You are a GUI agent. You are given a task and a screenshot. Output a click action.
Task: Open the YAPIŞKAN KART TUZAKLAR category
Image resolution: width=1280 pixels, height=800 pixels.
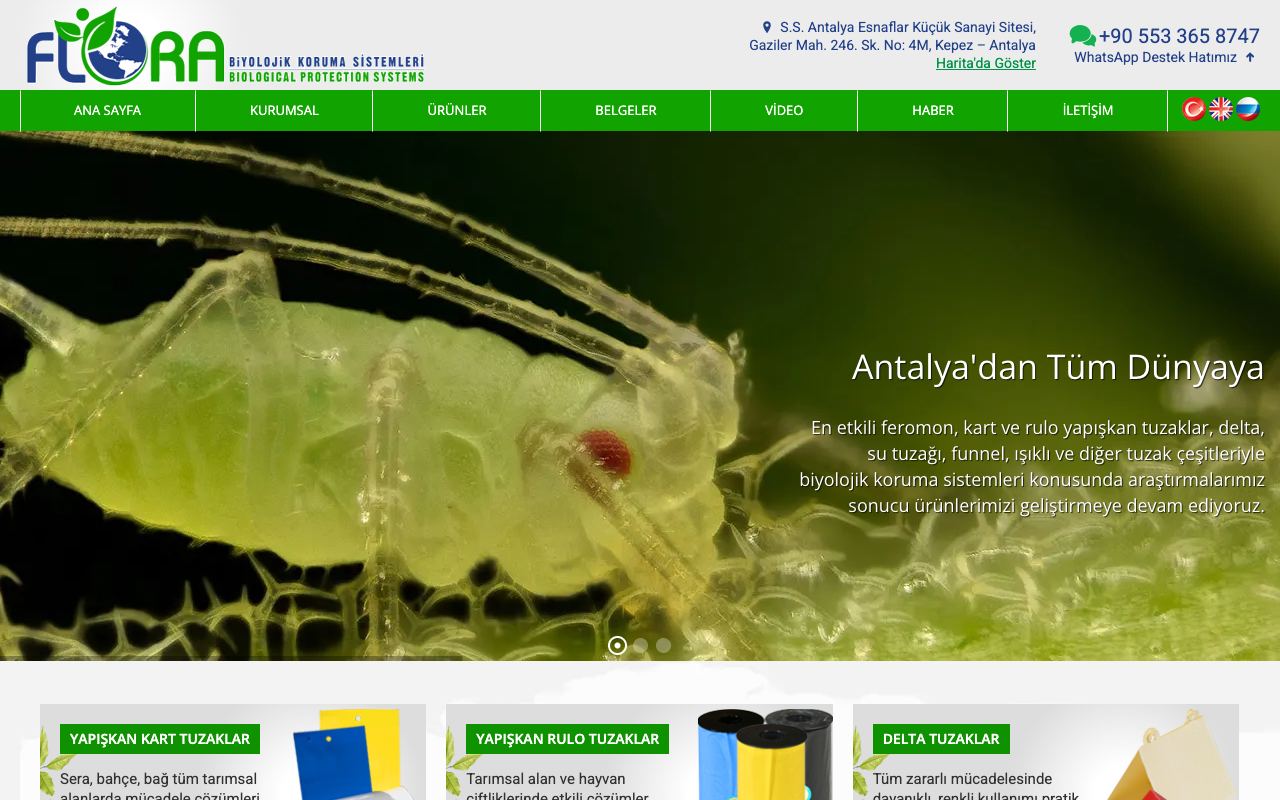160,739
